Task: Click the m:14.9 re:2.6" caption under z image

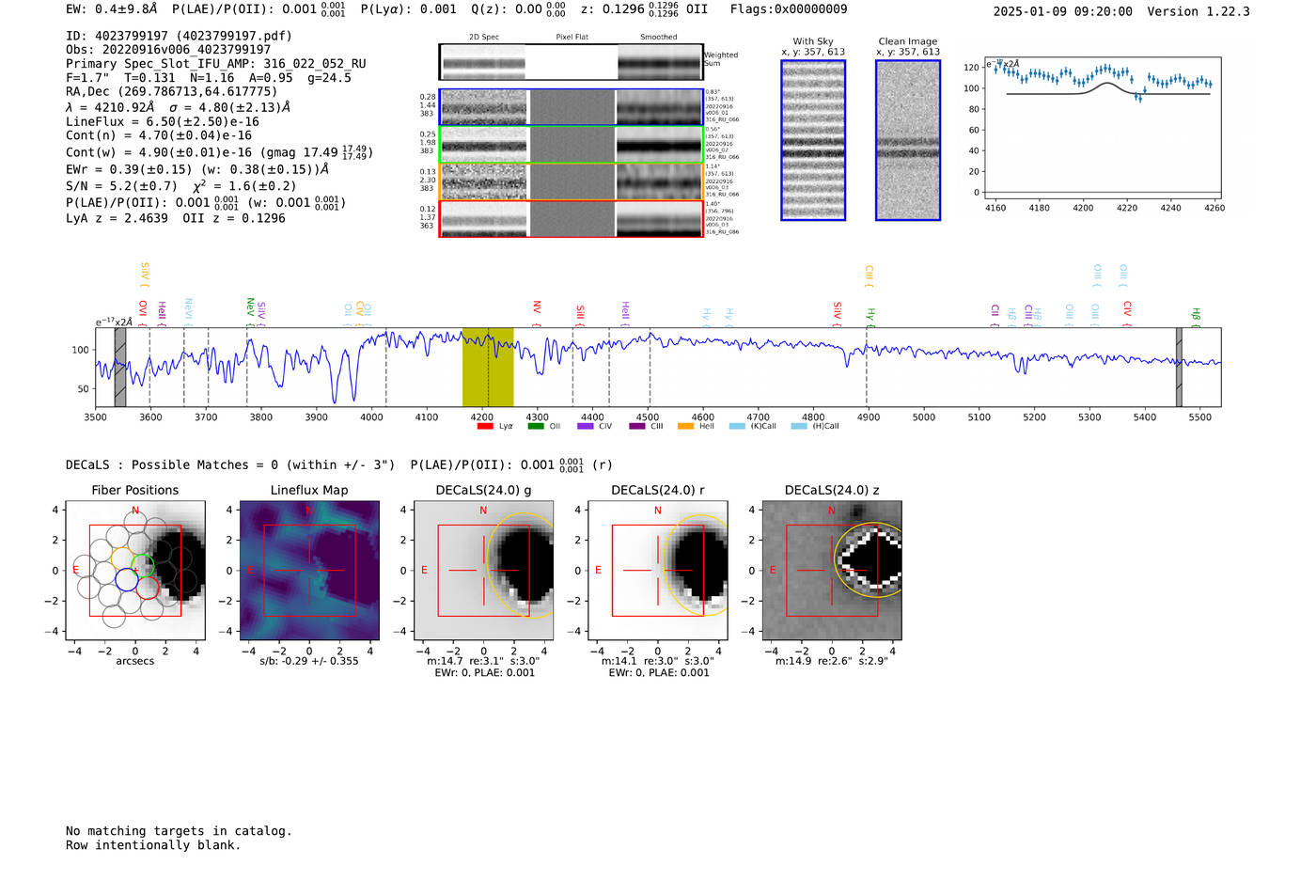Action: click(x=832, y=661)
